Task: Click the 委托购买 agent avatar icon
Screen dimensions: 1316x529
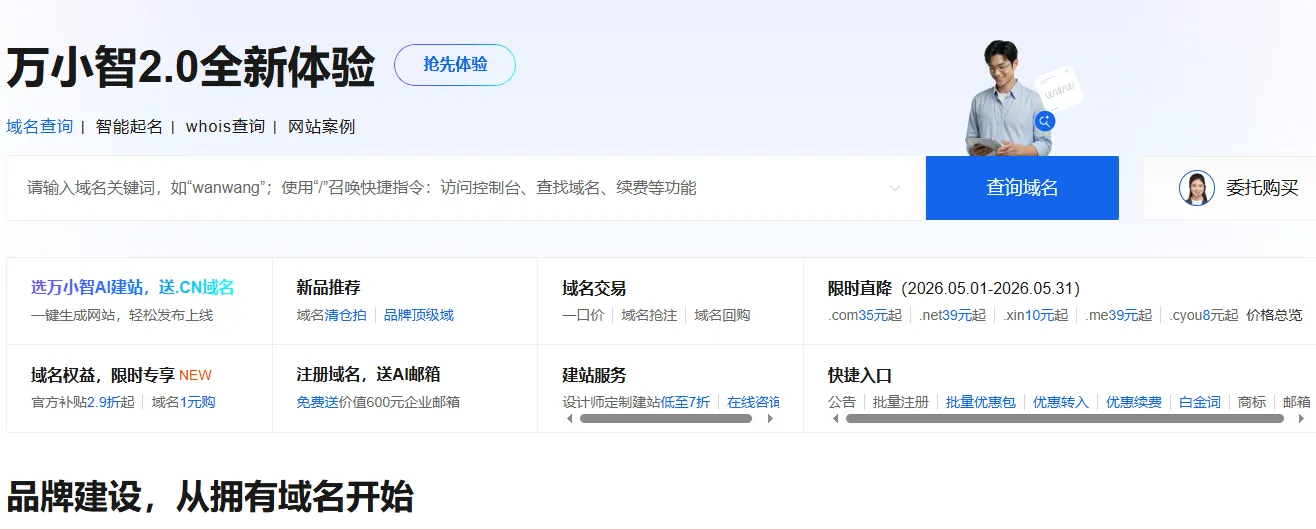Action: point(1197,188)
